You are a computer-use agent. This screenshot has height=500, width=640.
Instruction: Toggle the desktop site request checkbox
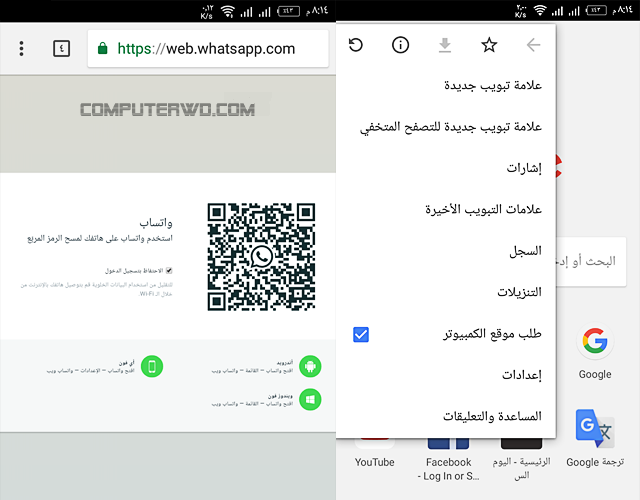point(361,334)
